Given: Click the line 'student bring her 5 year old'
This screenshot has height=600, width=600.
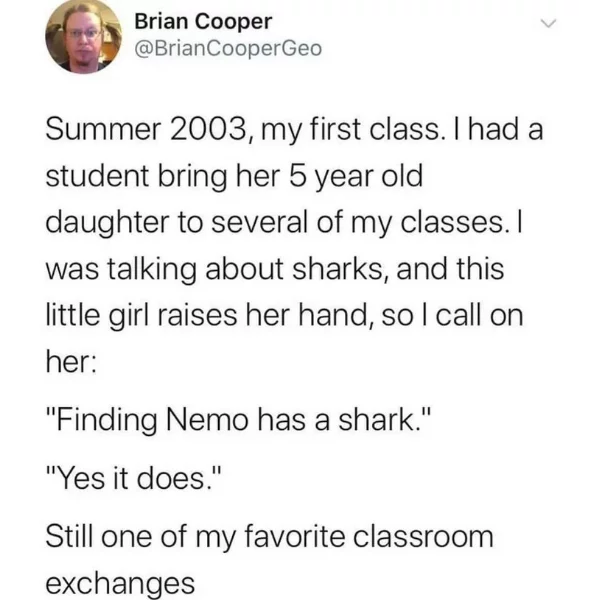Looking at the screenshot, I should click(x=234, y=177).
